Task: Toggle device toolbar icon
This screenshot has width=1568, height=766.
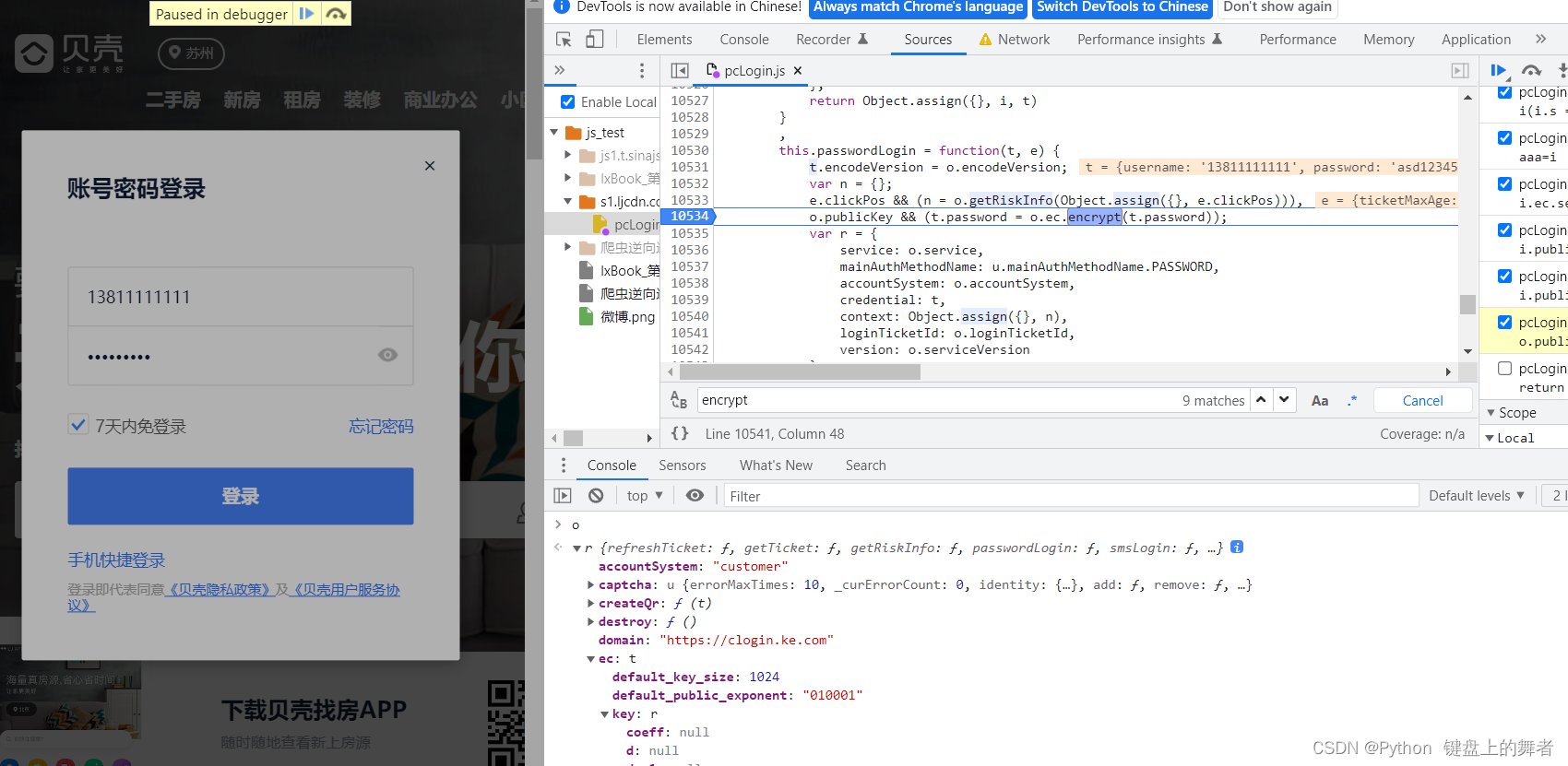Action: point(595,40)
